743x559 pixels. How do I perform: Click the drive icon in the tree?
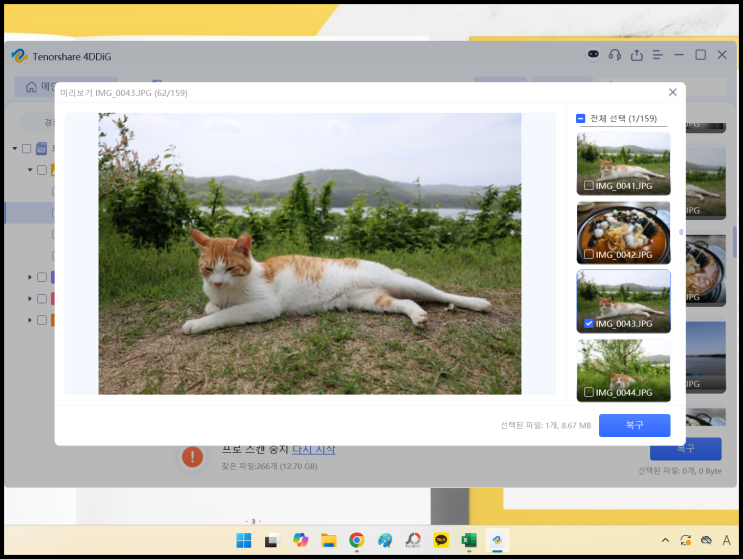click(42, 149)
